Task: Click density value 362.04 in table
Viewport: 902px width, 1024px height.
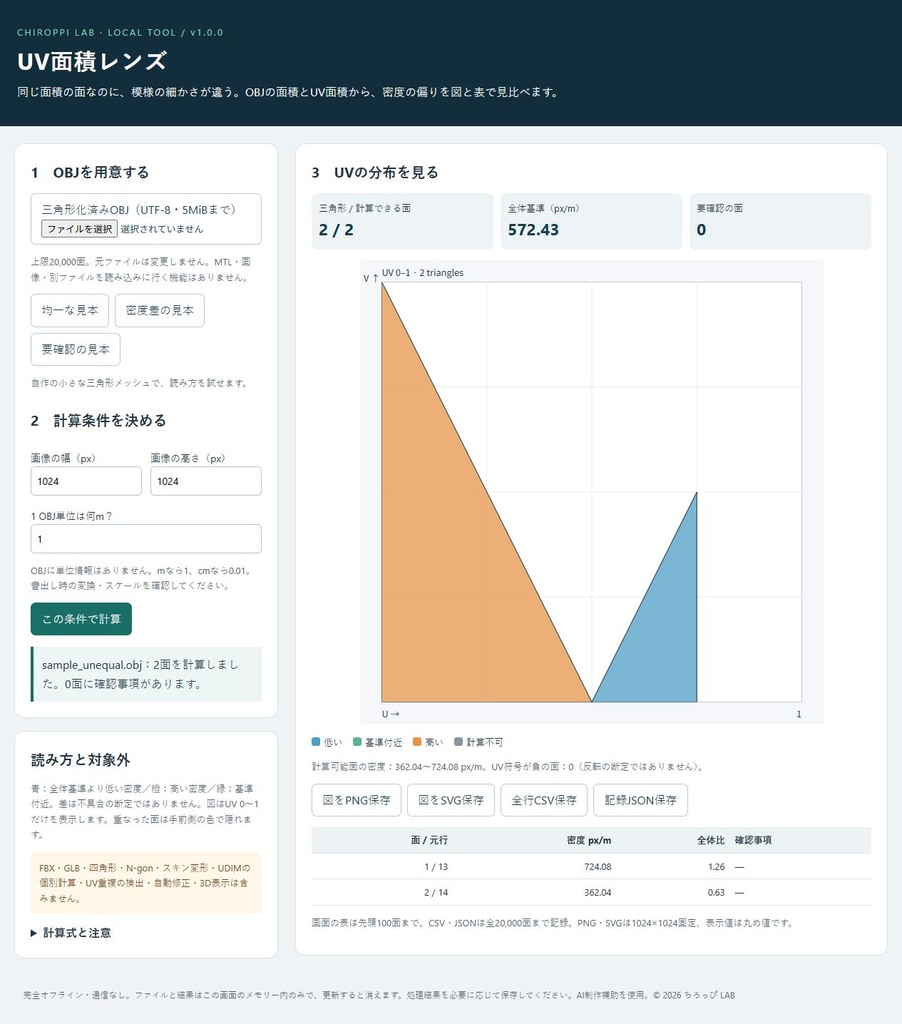Action: click(x=598, y=892)
